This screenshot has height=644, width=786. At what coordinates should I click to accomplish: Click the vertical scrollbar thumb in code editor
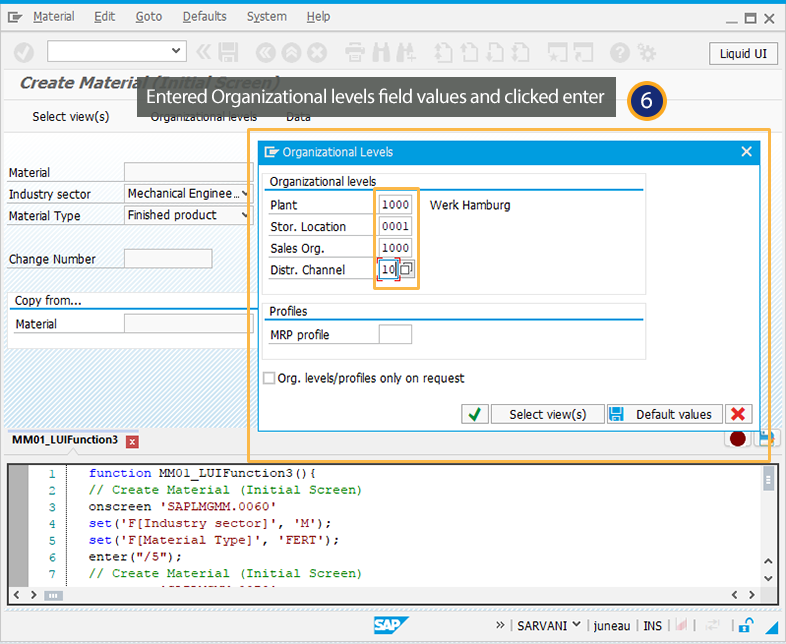pyautogui.click(x=768, y=478)
